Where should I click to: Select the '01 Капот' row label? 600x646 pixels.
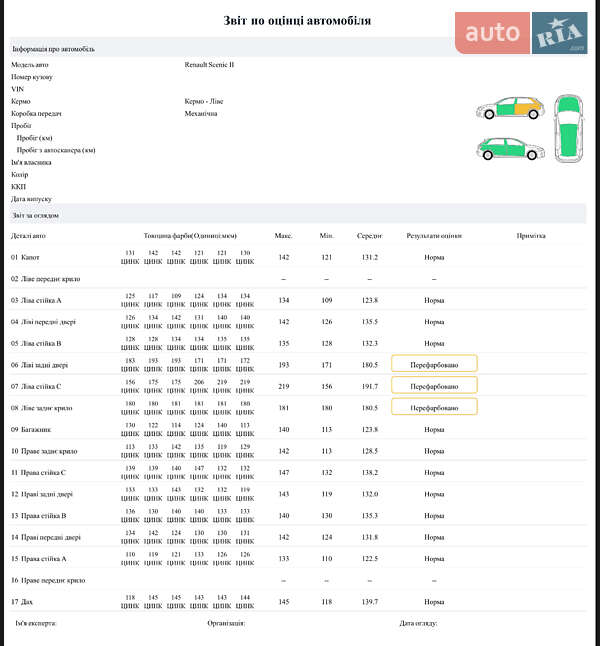pos(26,257)
